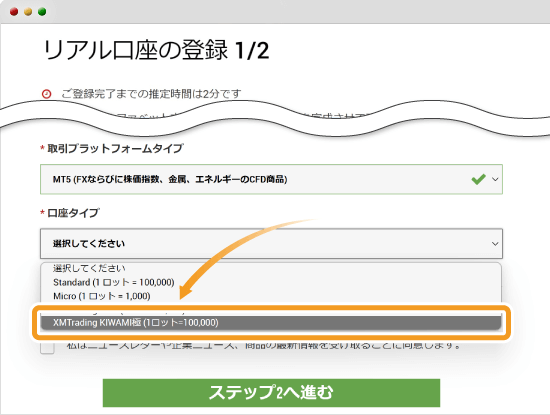
Task: Open the trading platform type dropdown
Action: [x=271, y=179]
